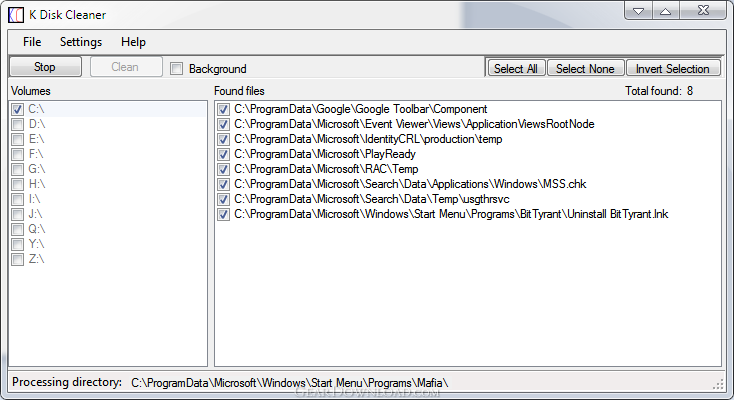The height and width of the screenshot is (400, 734).
Task: Select the Event Viewer ApplicationViewsRootNode path
Action: pos(414,124)
